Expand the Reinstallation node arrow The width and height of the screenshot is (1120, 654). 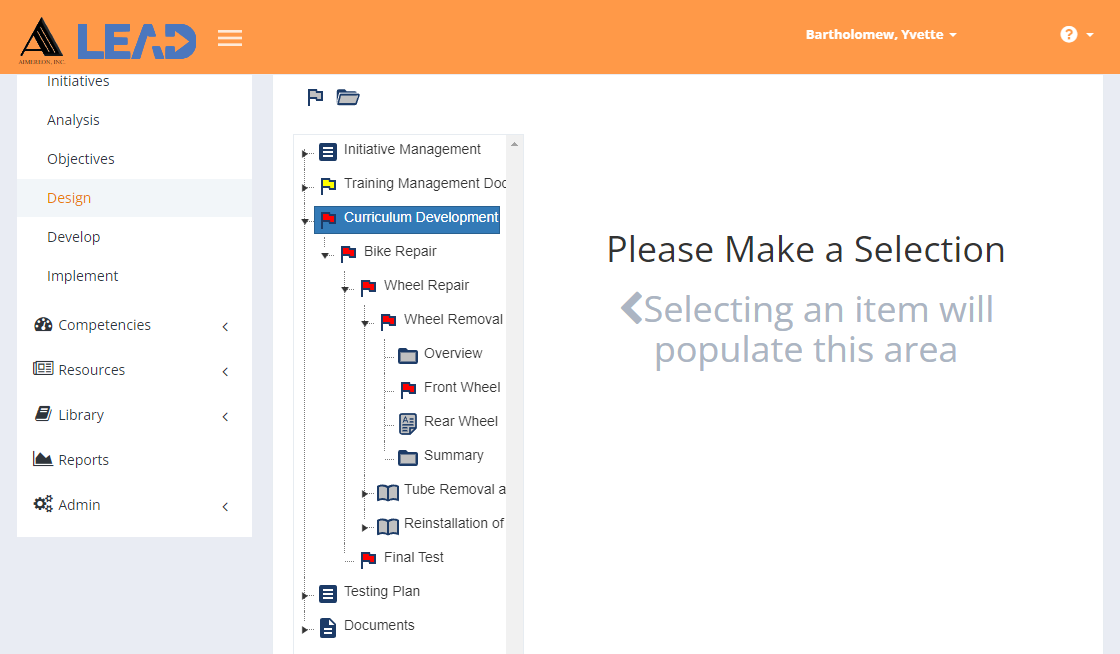(x=364, y=528)
